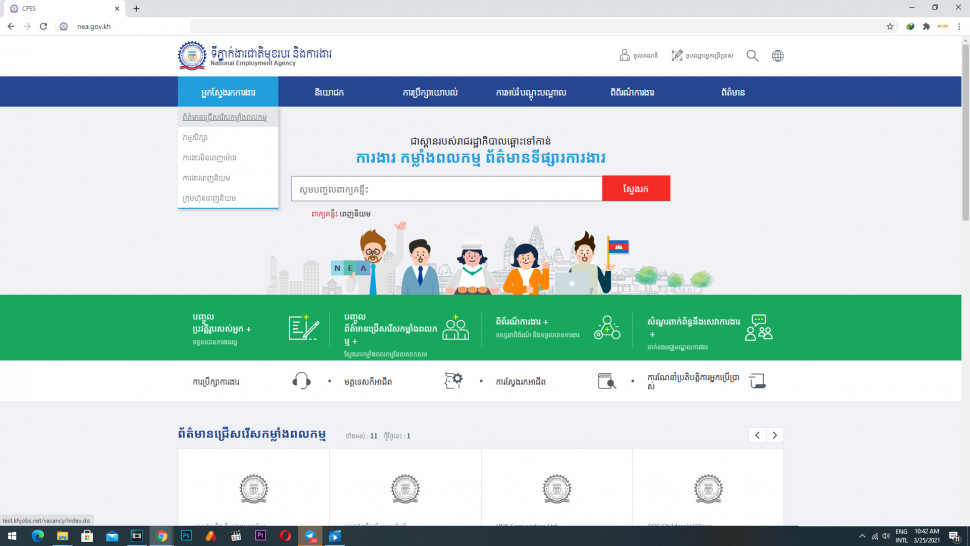Click the National Employment Agency logo
This screenshot has height=546, width=970.
[x=192, y=56]
